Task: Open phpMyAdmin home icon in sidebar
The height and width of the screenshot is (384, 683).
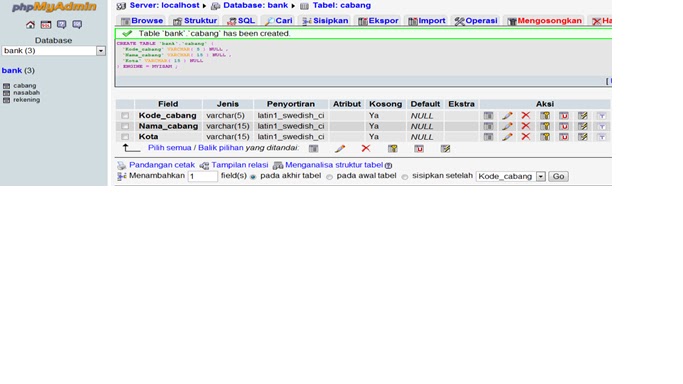Action: (30, 25)
